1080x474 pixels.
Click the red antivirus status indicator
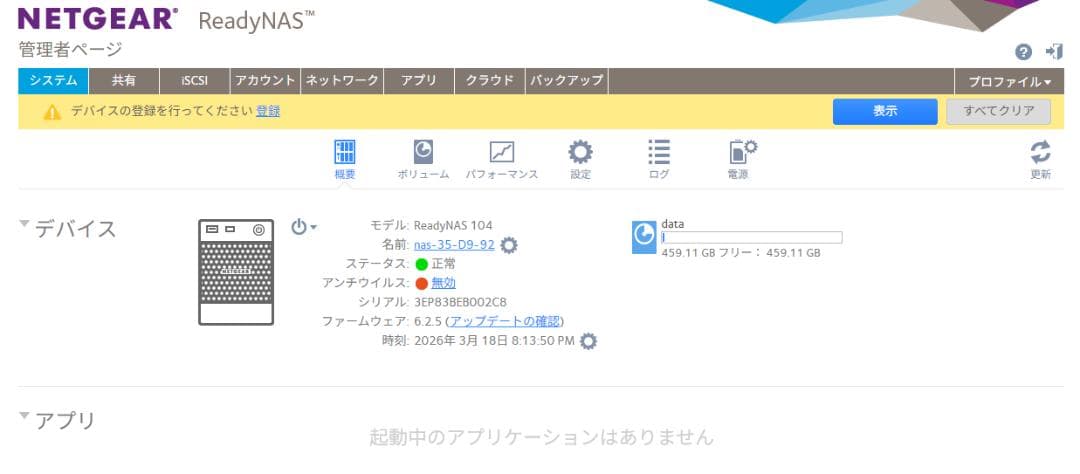(x=422, y=283)
